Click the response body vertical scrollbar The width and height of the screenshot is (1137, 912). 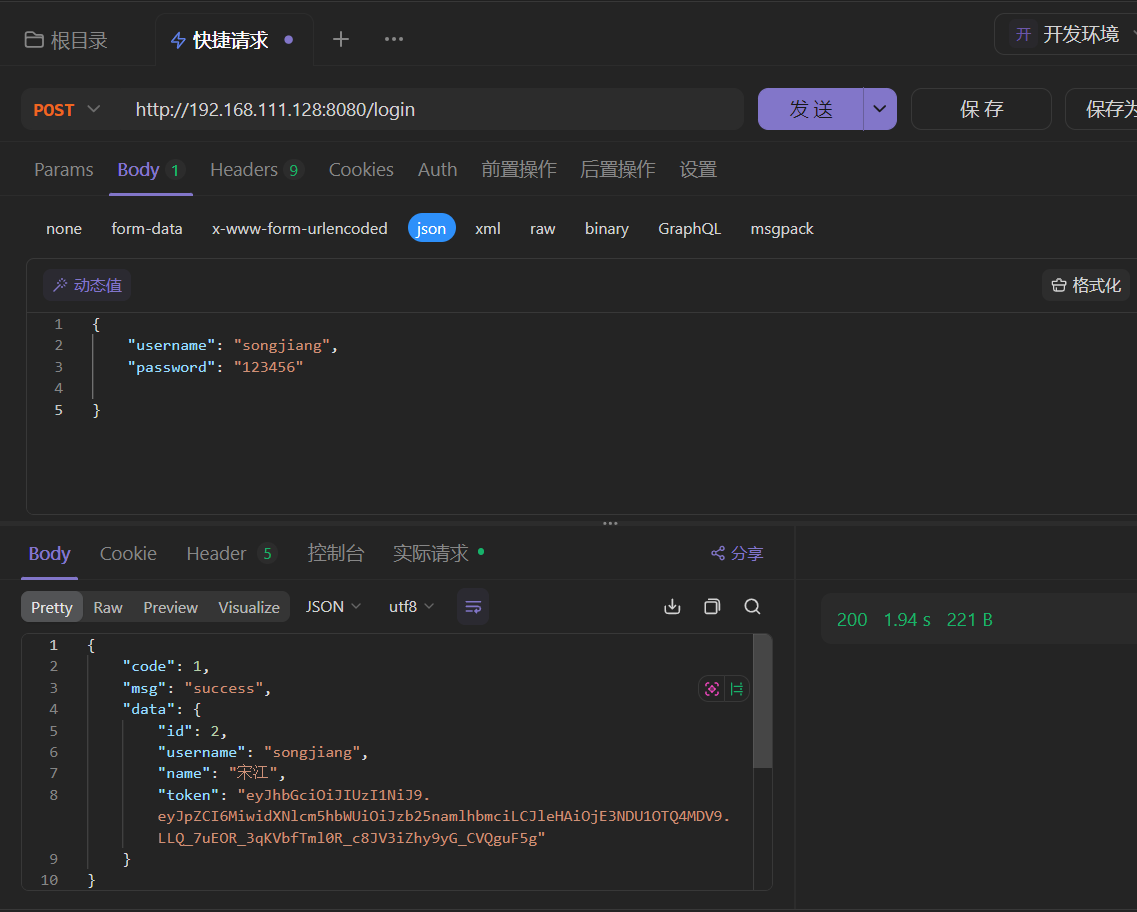(762, 701)
